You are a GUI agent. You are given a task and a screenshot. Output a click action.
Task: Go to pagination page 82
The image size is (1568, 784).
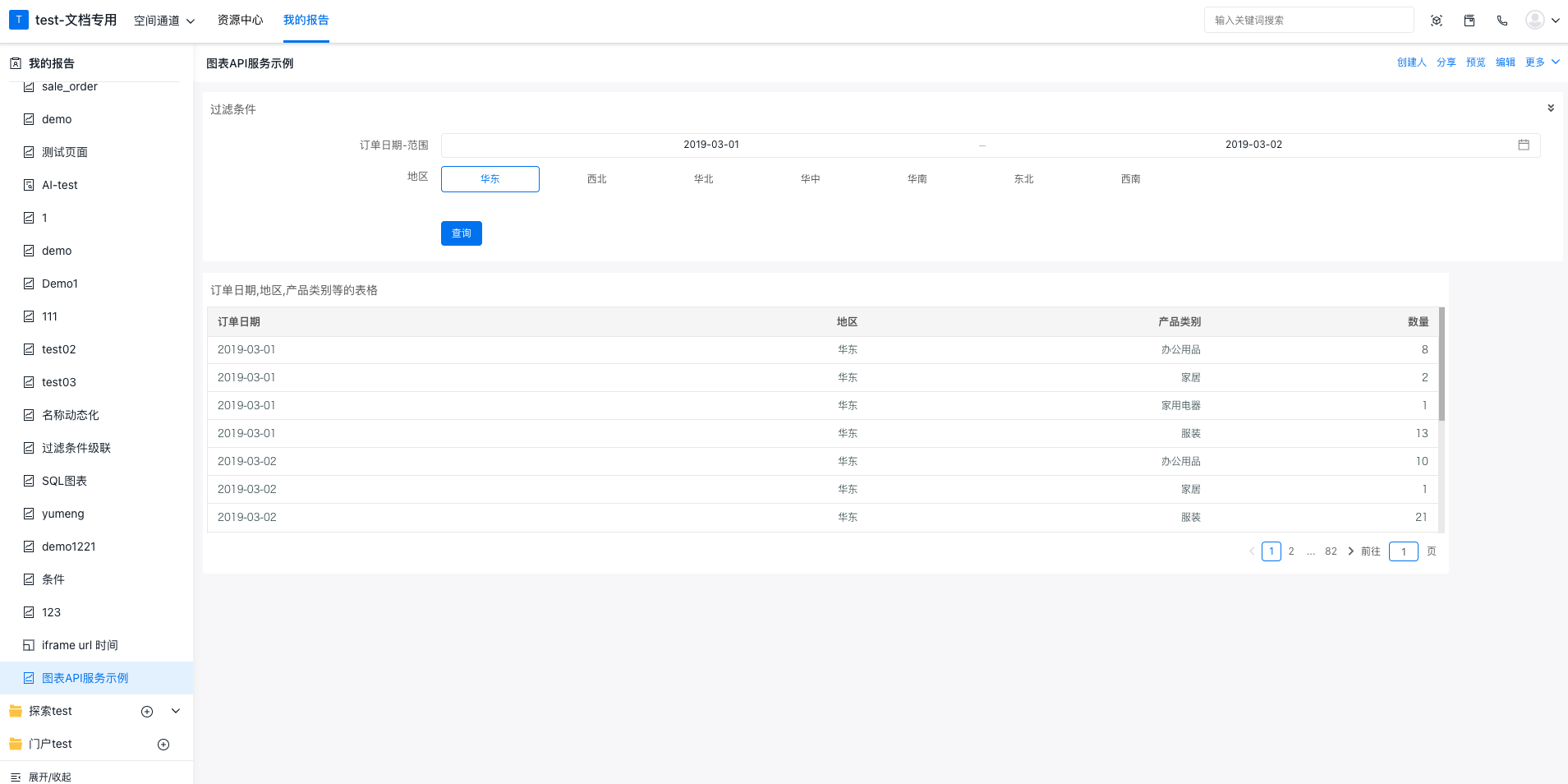pos(1331,551)
